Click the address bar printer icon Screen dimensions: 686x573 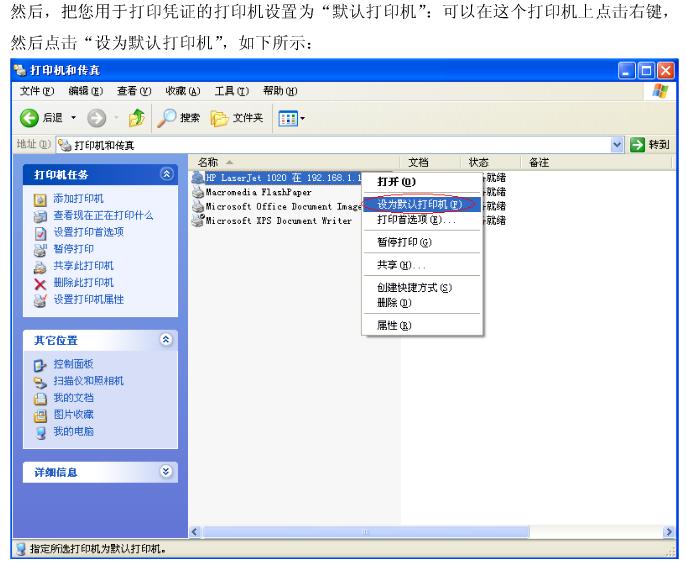[x=65, y=145]
